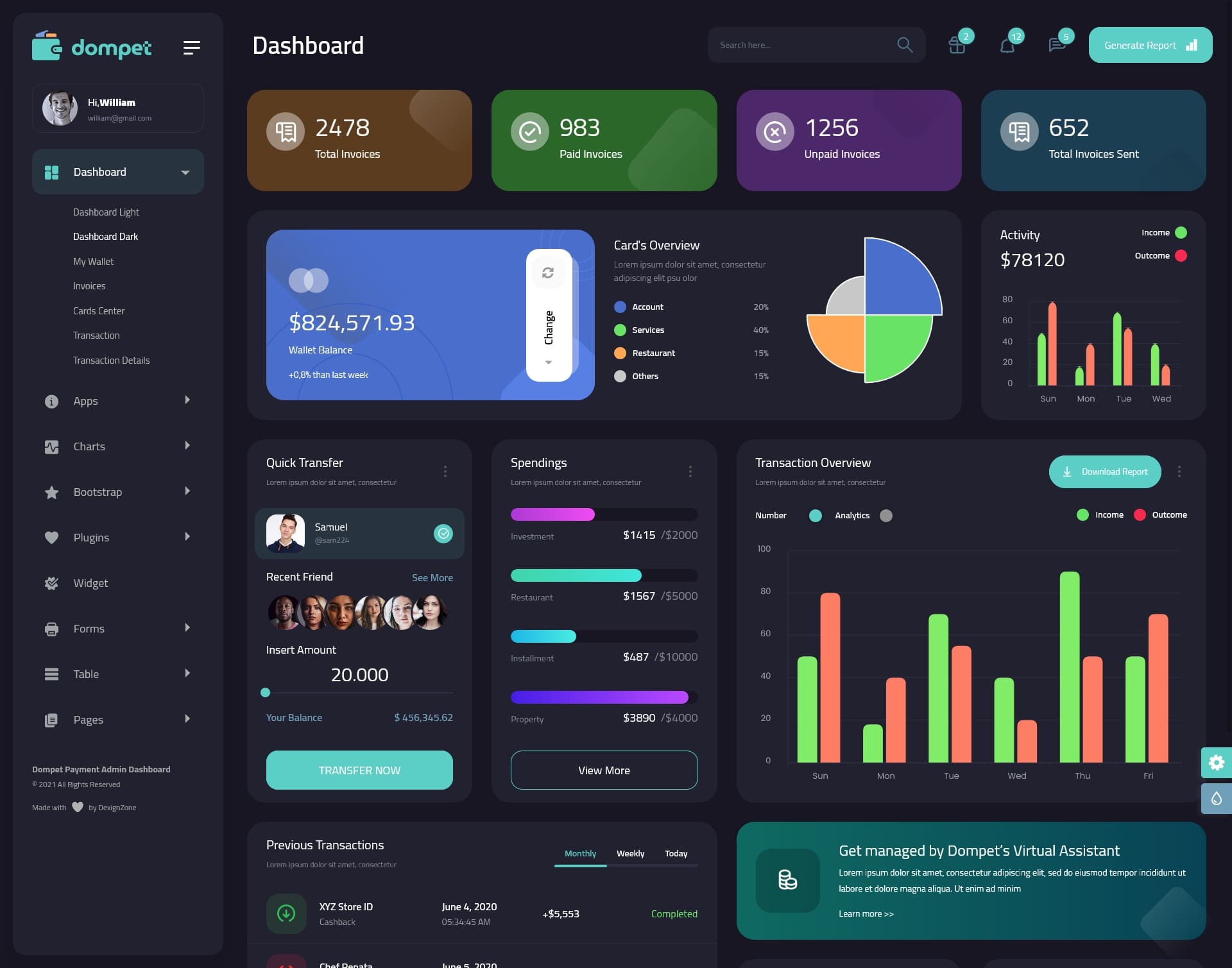Click the Generate Report button
Screen dimensions: 1232x968
[x=1150, y=44]
